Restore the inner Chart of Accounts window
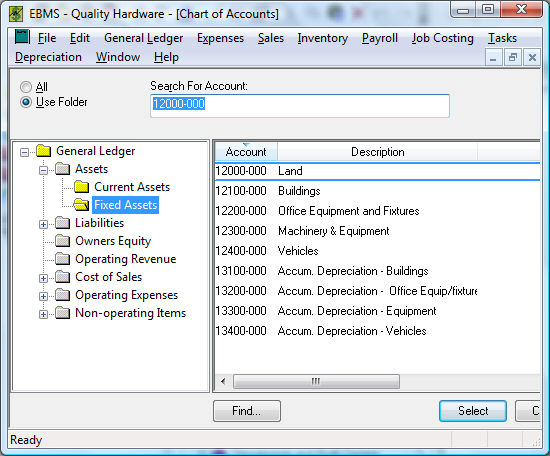The image size is (550, 456). tap(513, 57)
